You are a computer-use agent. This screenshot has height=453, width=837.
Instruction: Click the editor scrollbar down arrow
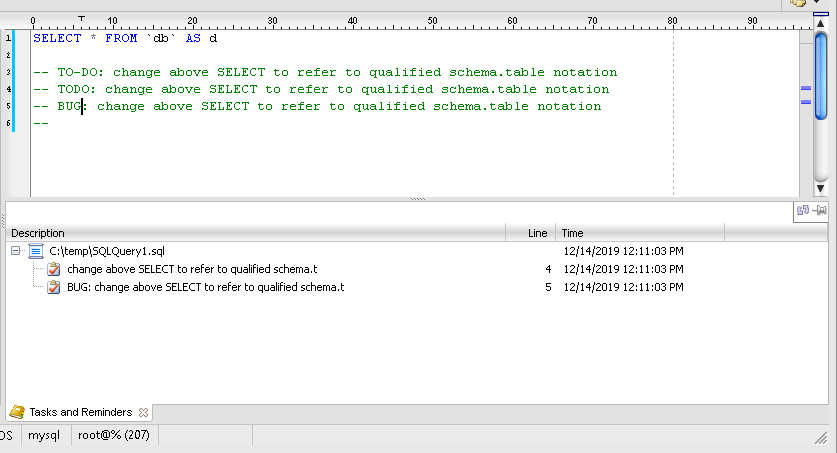(x=820, y=188)
